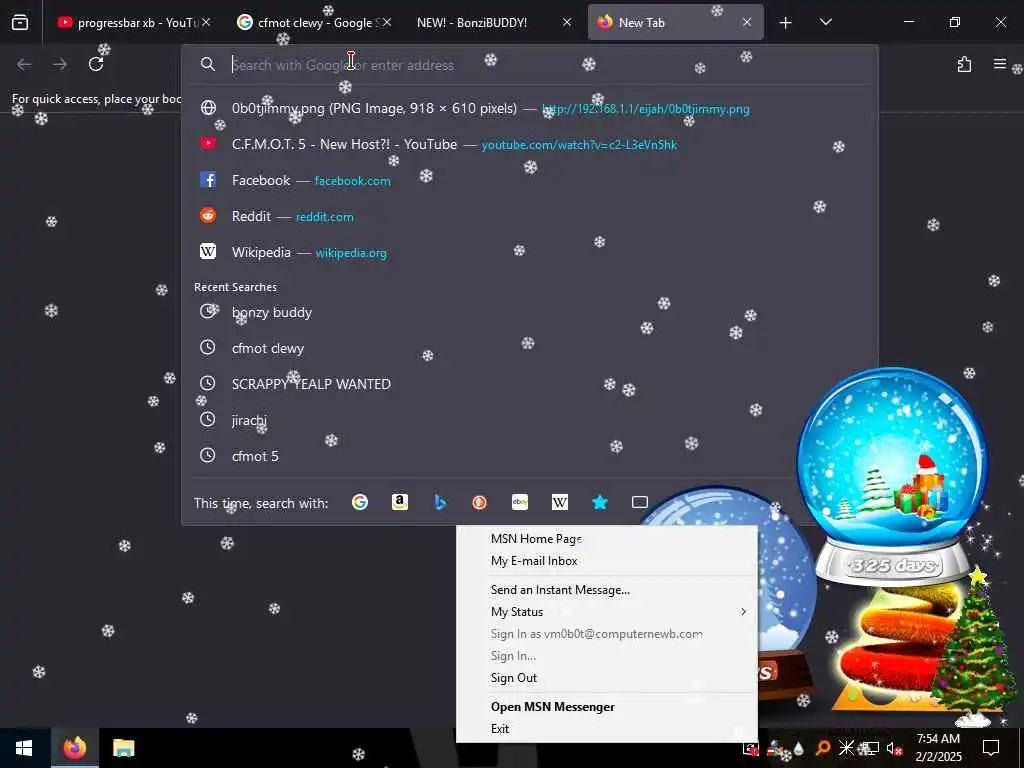This screenshot has width=1024, height=768.
Task: Open File Explorer from the taskbar
Action: click(123, 748)
